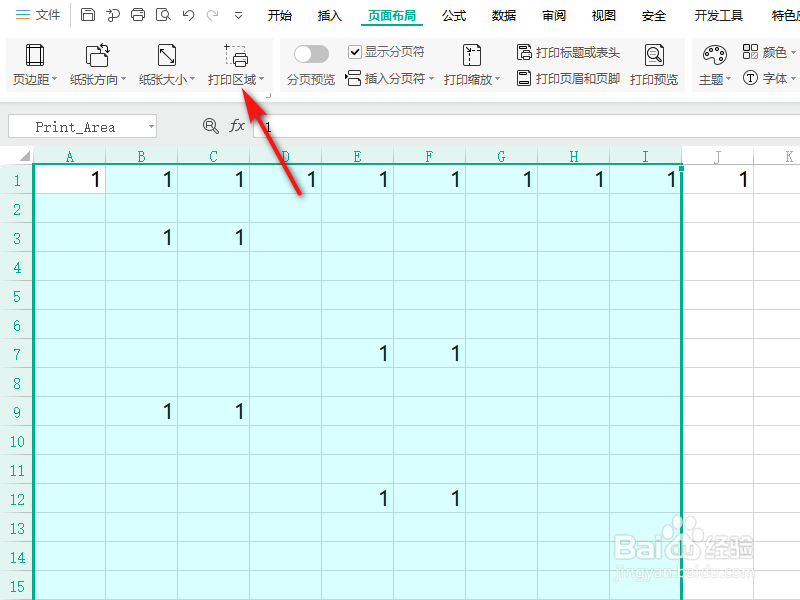Click cell E12 containing 1
The image size is (800, 600).
[x=357, y=498]
